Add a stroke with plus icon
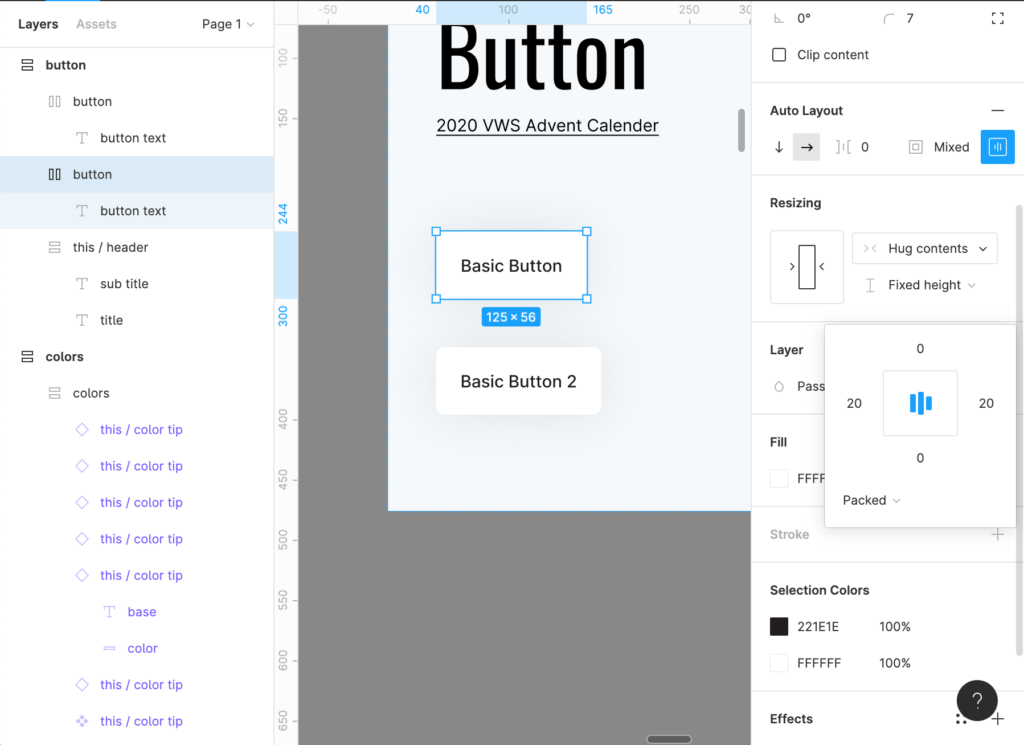Screen dimensions: 1024x745 (x=997, y=534)
